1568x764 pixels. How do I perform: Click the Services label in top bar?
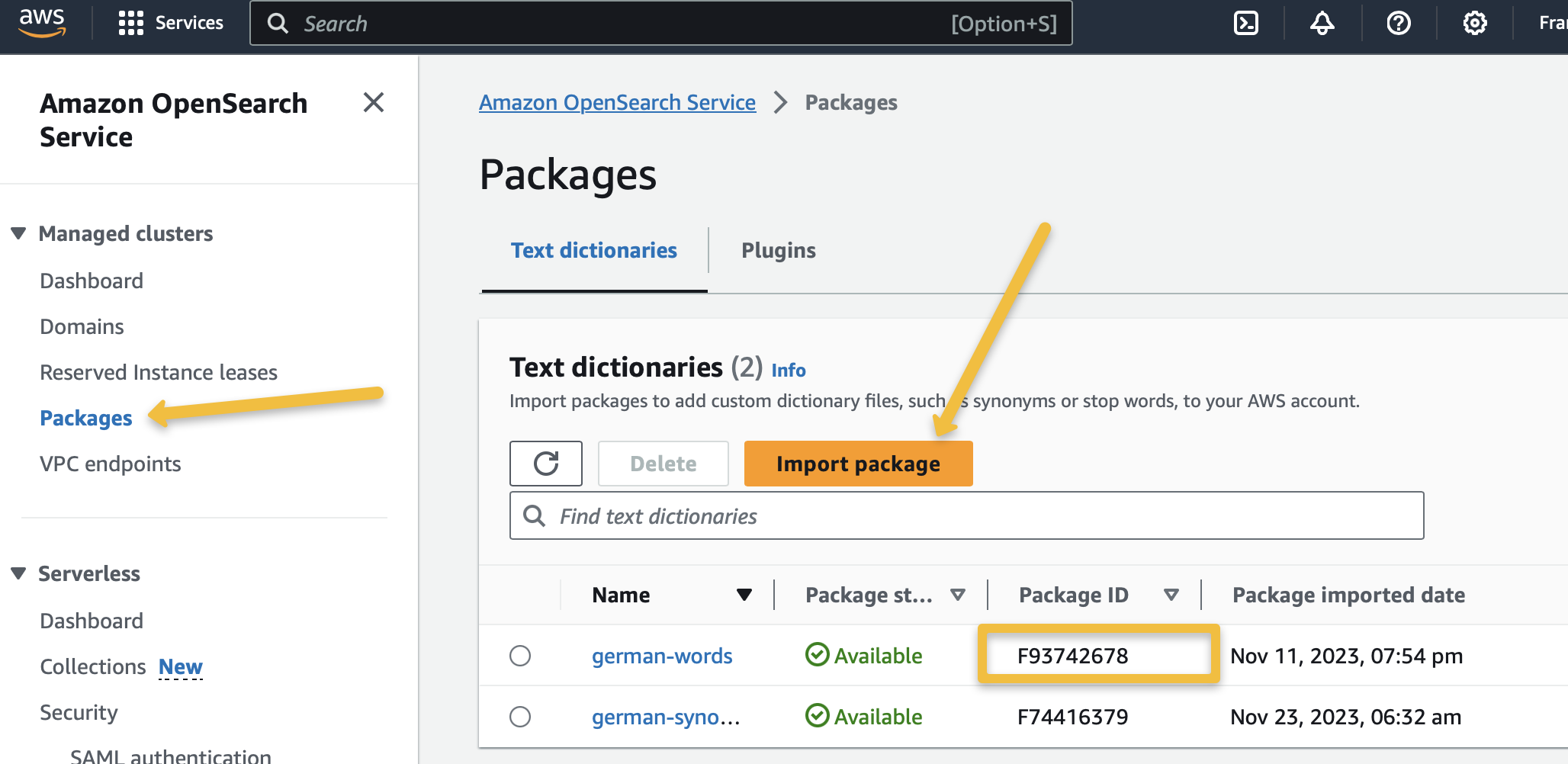(x=189, y=23)
